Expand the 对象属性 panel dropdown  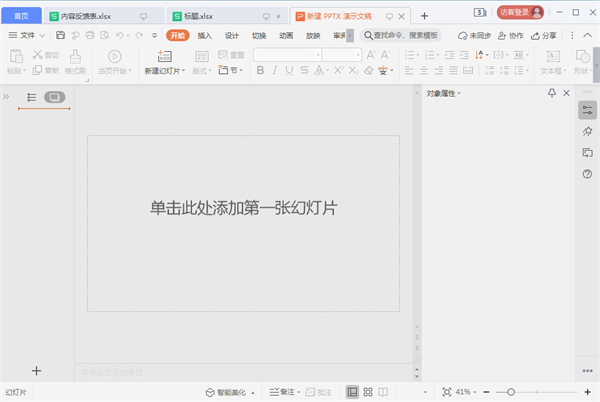tap(459, 93)
